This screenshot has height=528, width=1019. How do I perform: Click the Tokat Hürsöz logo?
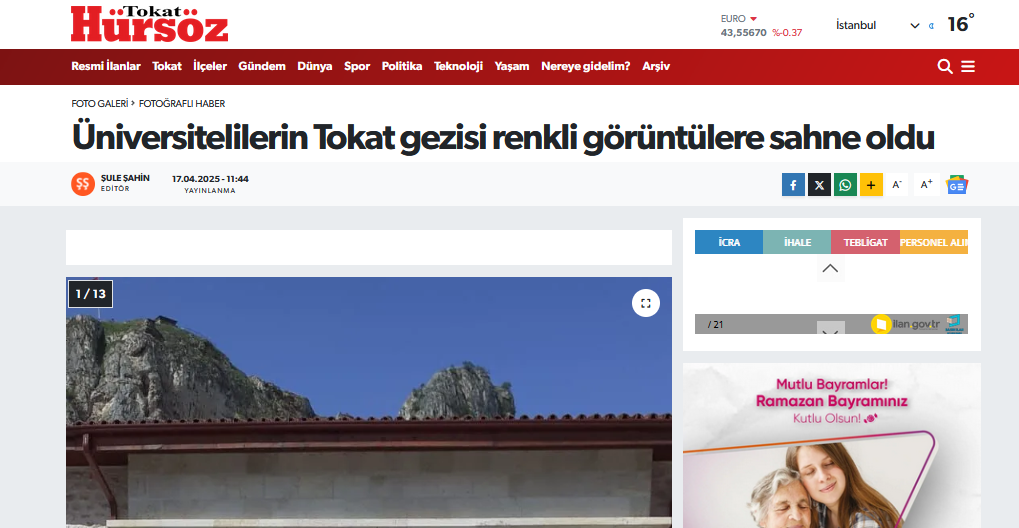tap(149, 24)
